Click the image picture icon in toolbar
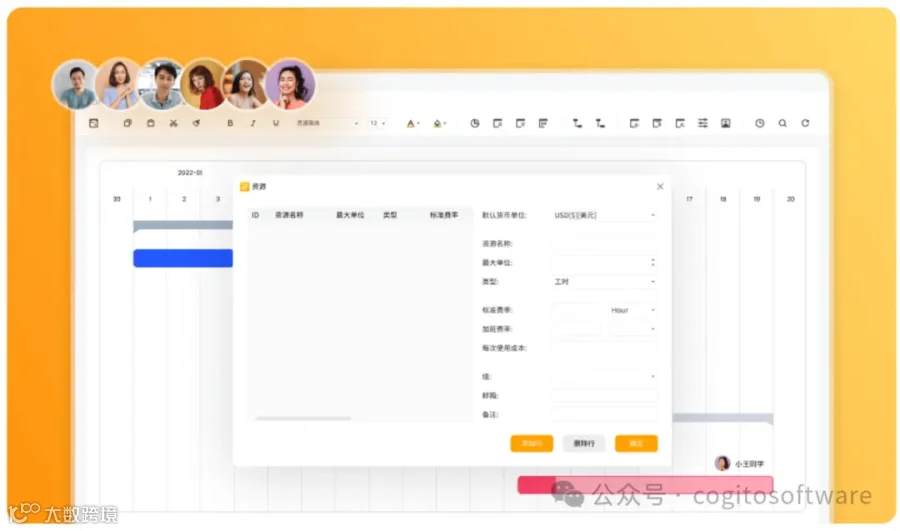Viewport: 900px width, 531px height. click(x=726, y=123)
